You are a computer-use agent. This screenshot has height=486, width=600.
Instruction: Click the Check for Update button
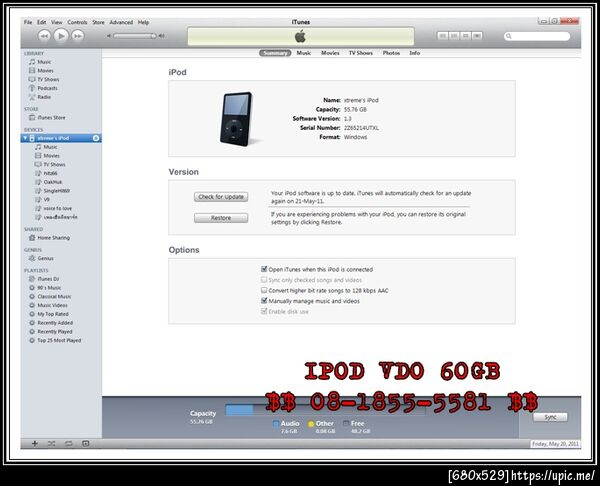point(221,197)
